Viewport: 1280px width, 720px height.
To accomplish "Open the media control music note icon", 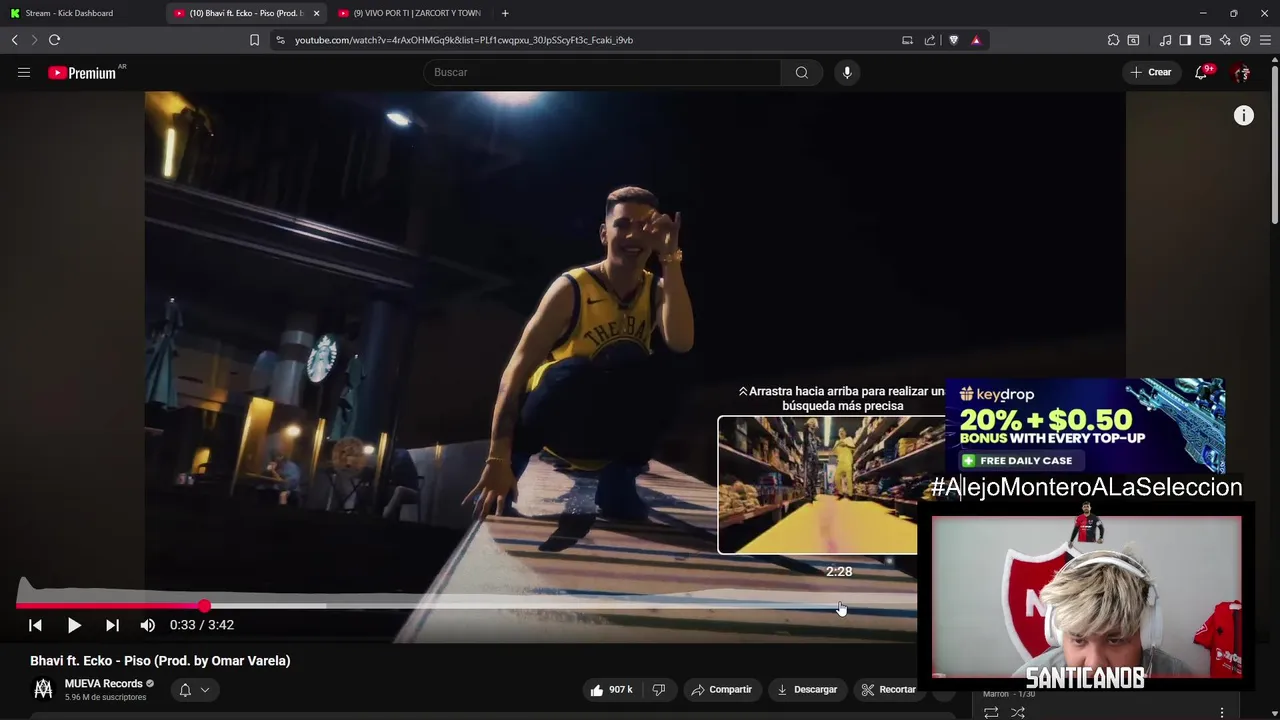I will (x=1165, y=40).
